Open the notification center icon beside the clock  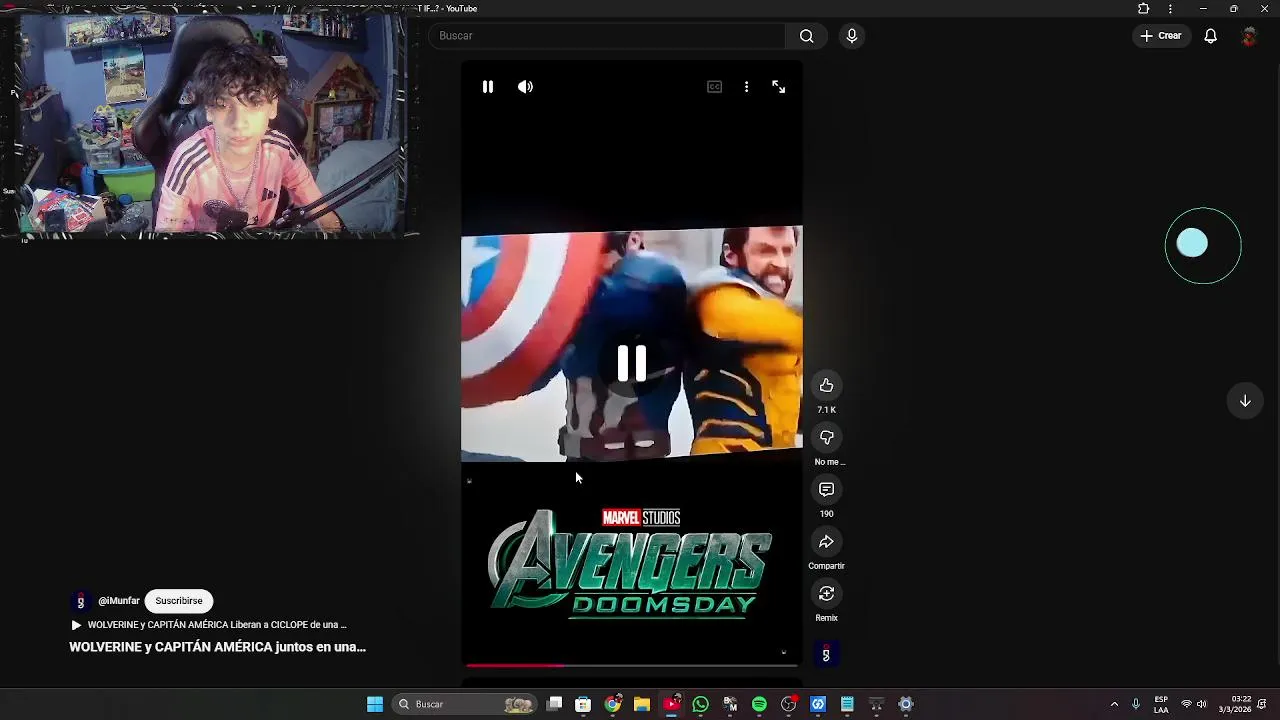(x=1262, y=704)
